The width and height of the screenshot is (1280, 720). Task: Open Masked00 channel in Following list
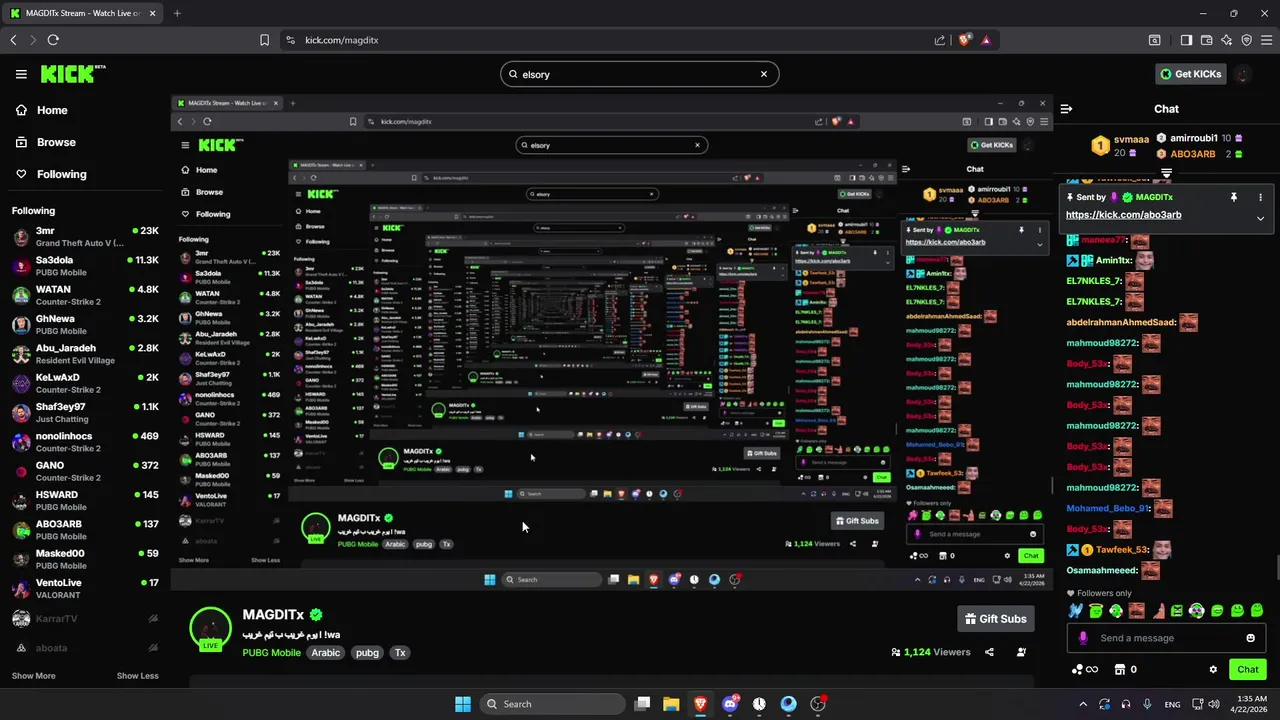point(85,558)
